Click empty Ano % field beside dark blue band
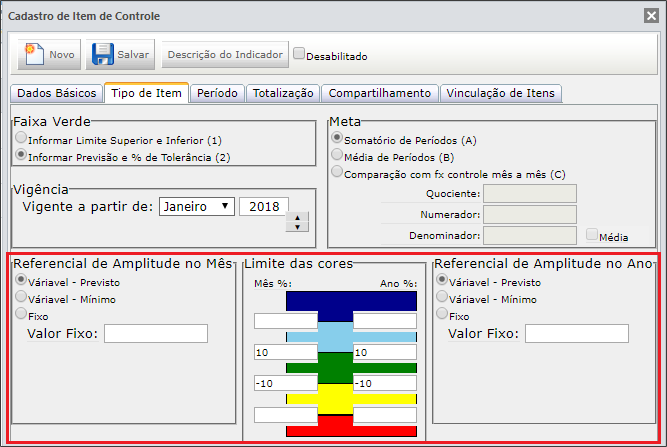The image size is (667, 447). (x=385, y=321)
